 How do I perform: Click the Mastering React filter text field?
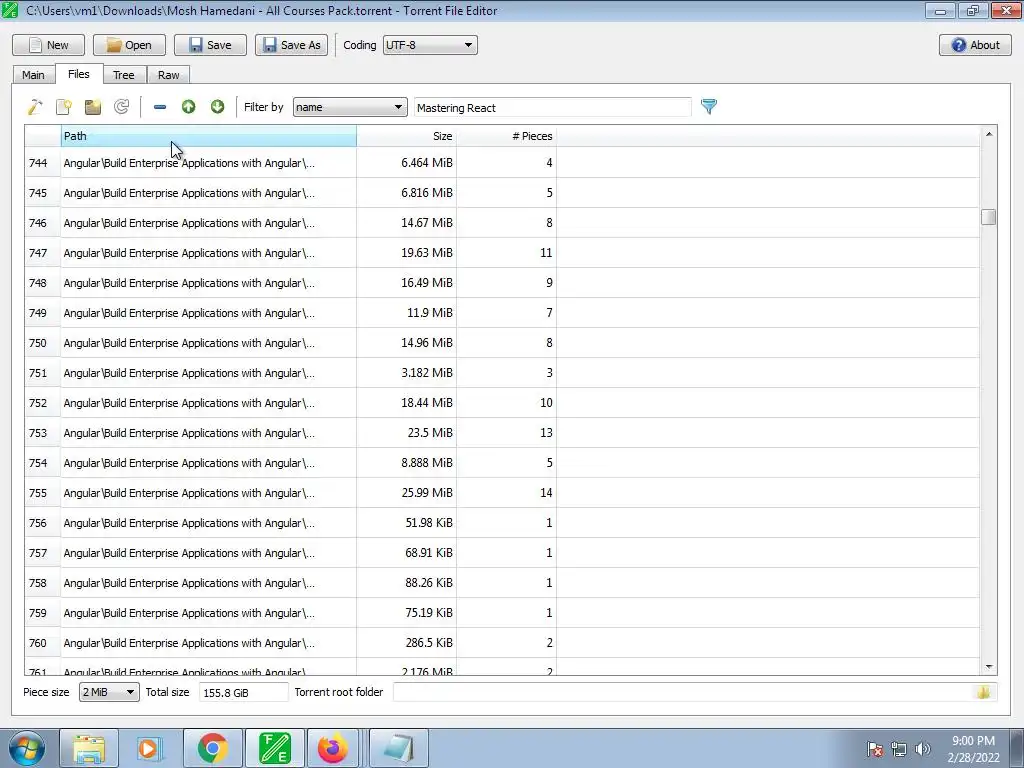click(x=552, y=108)
